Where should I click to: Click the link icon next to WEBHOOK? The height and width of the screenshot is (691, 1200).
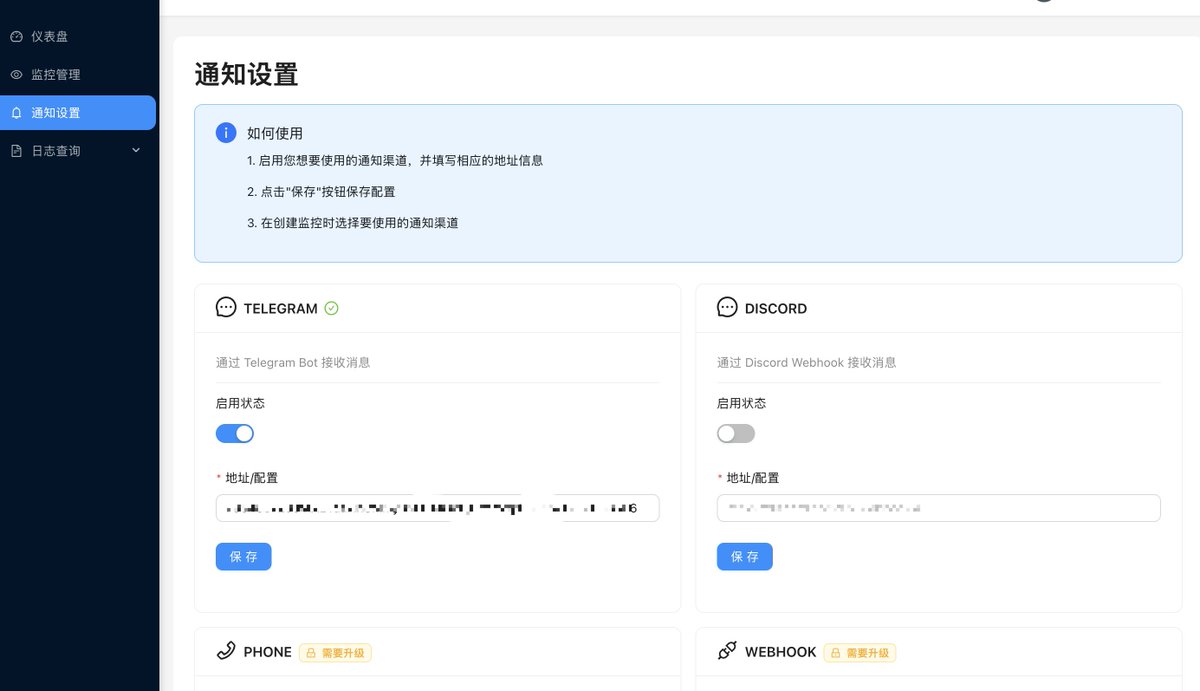click(727, 651)
